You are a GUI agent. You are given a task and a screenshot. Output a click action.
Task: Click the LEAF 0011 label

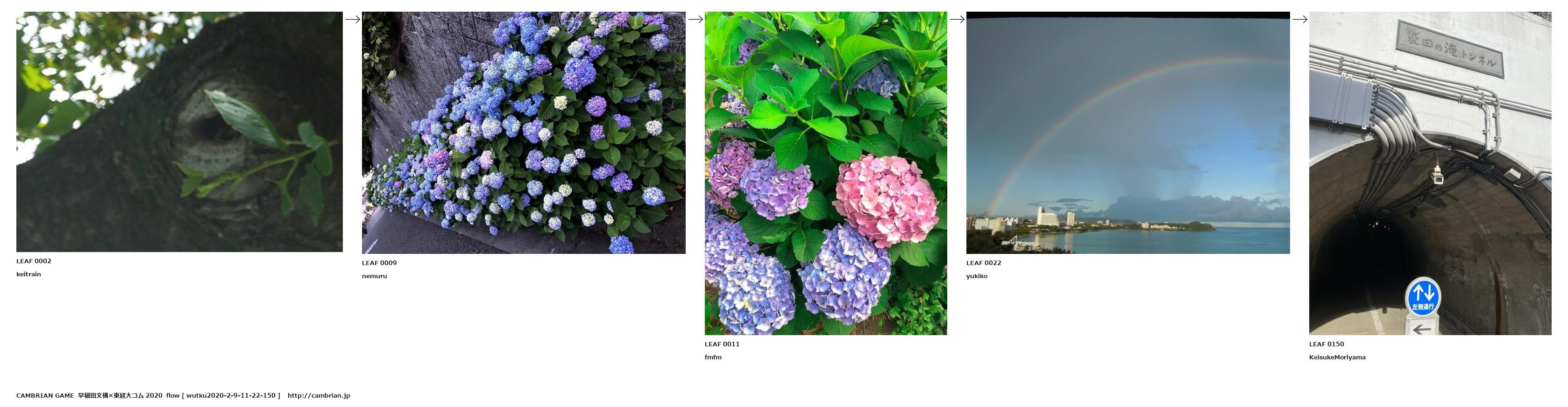click(722, 344)
